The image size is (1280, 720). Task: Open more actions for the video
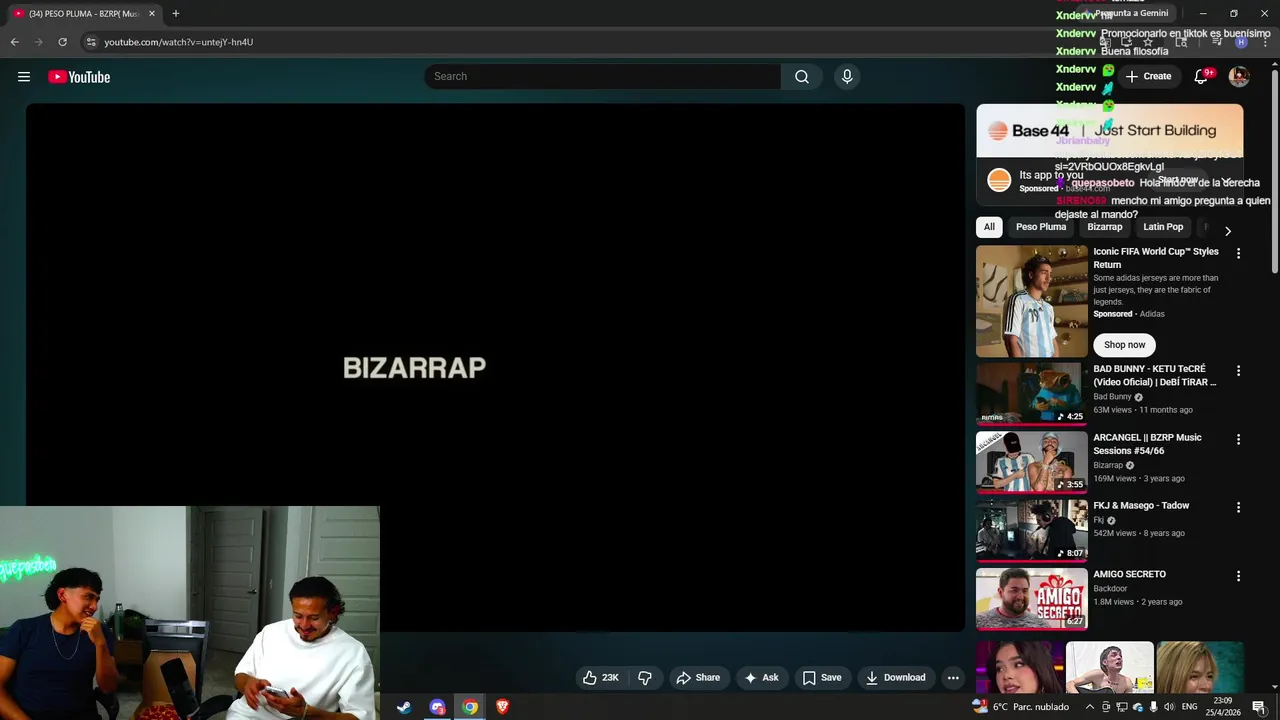[953, 678]
